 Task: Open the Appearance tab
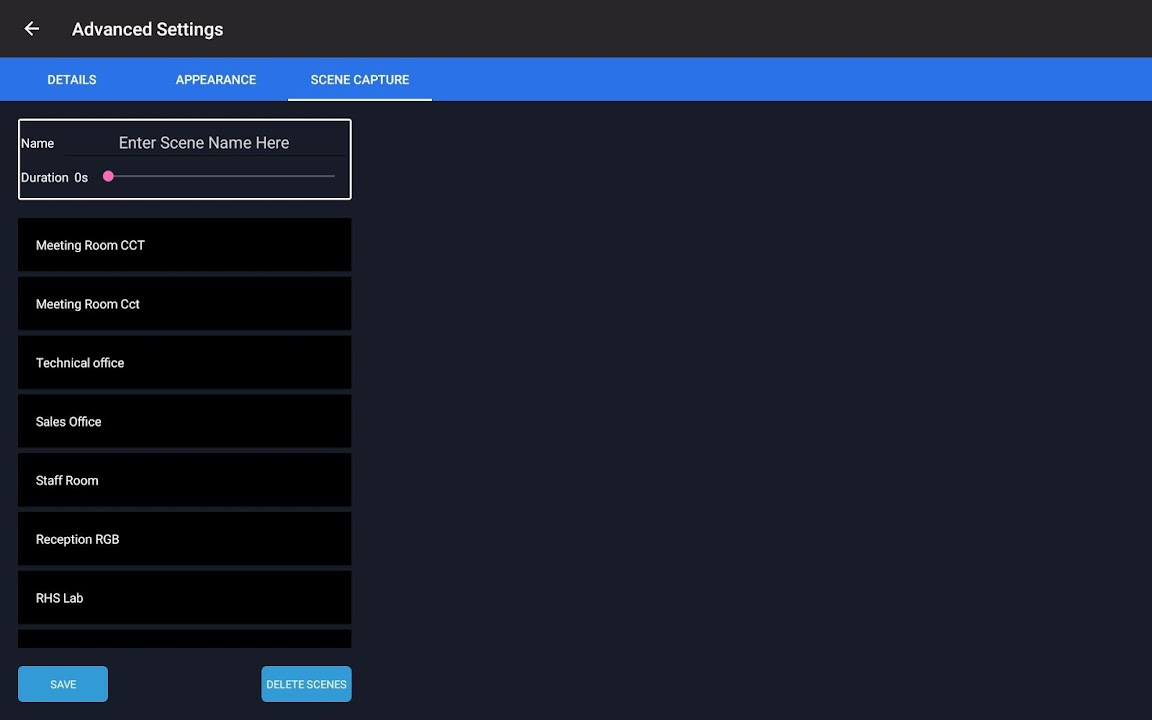pyautogui.click(x=216, y=80)
